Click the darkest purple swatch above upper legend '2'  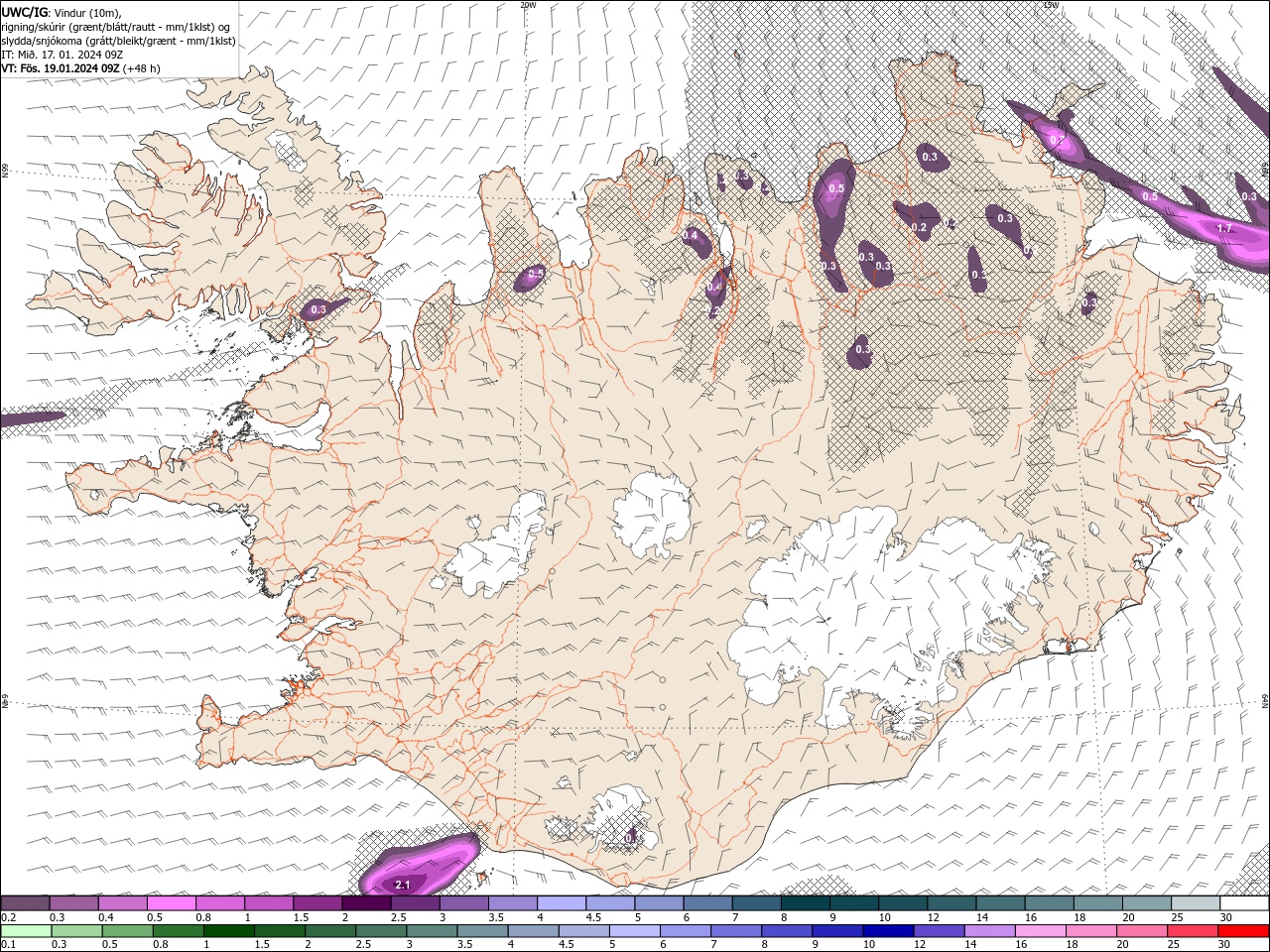pyautogui.click(x=366, y=903)
